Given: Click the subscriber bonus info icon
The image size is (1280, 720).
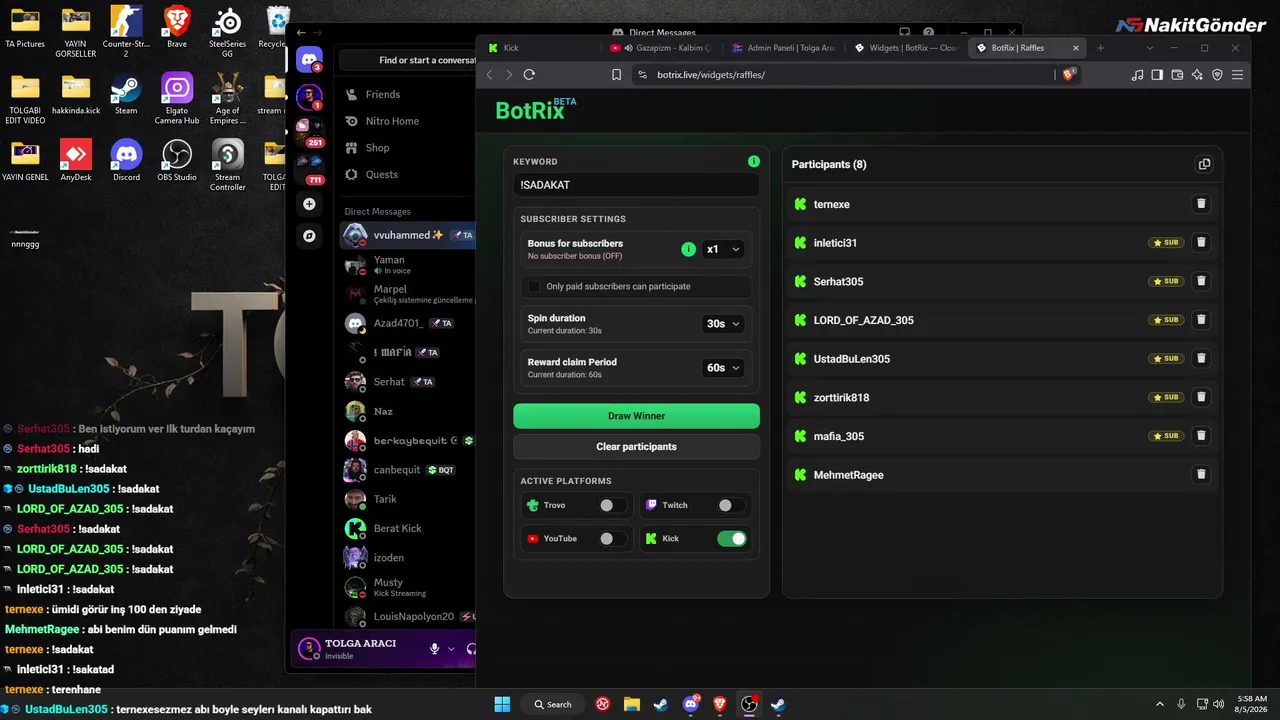Looking at the screenshot, I should click(688, 249).
